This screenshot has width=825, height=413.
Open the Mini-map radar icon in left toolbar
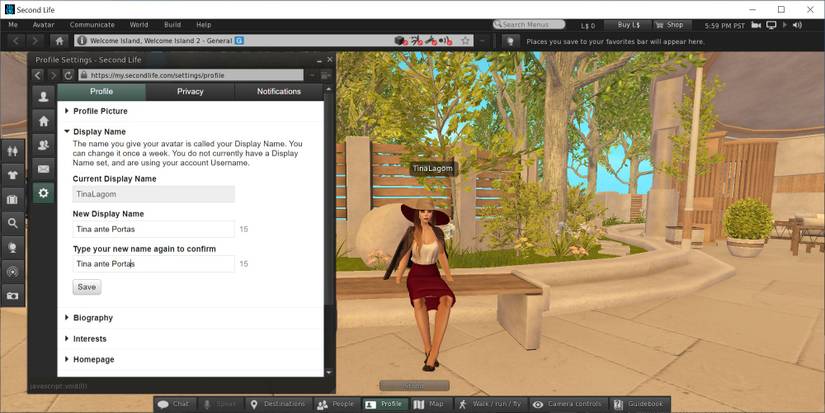pos(13,272)
